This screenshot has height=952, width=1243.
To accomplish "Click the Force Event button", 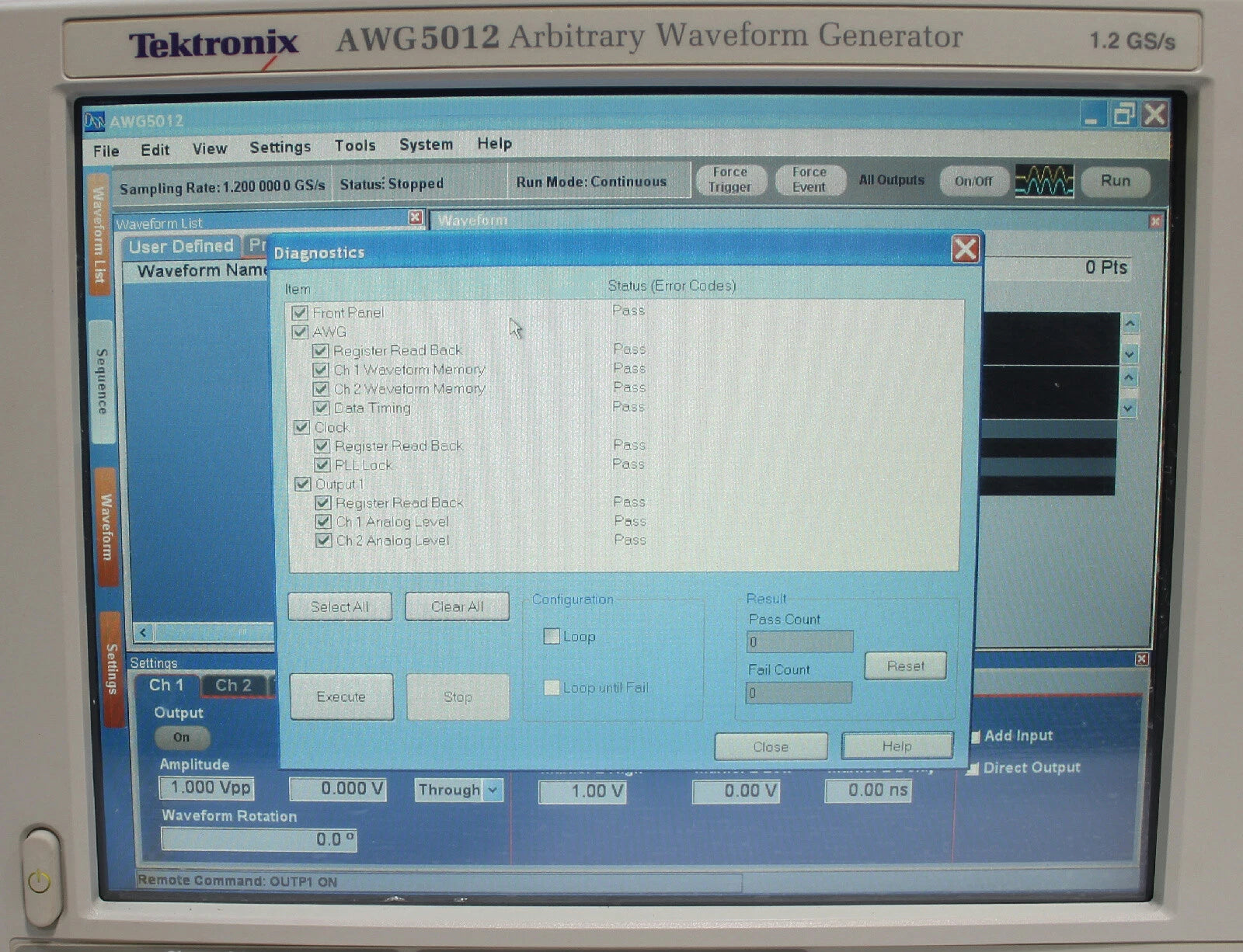I will point(809,179).
